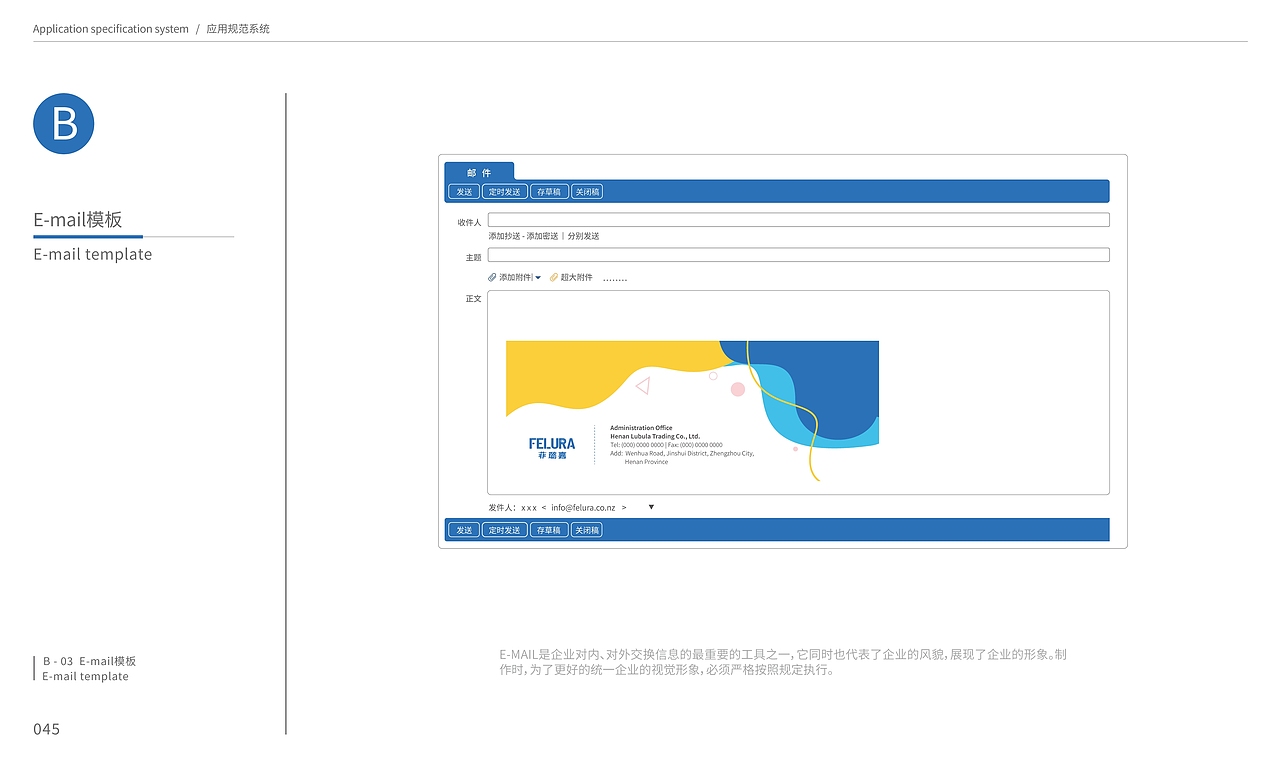This screenshot has height=761, width=1280.
Task: Click the bottom 发送 button
Action: tap(464, 530)
